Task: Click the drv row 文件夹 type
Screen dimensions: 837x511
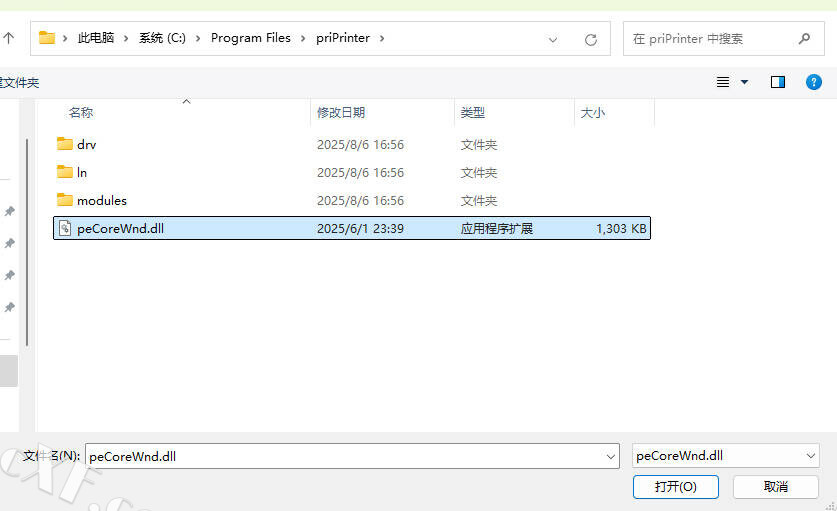Action: 479,145
